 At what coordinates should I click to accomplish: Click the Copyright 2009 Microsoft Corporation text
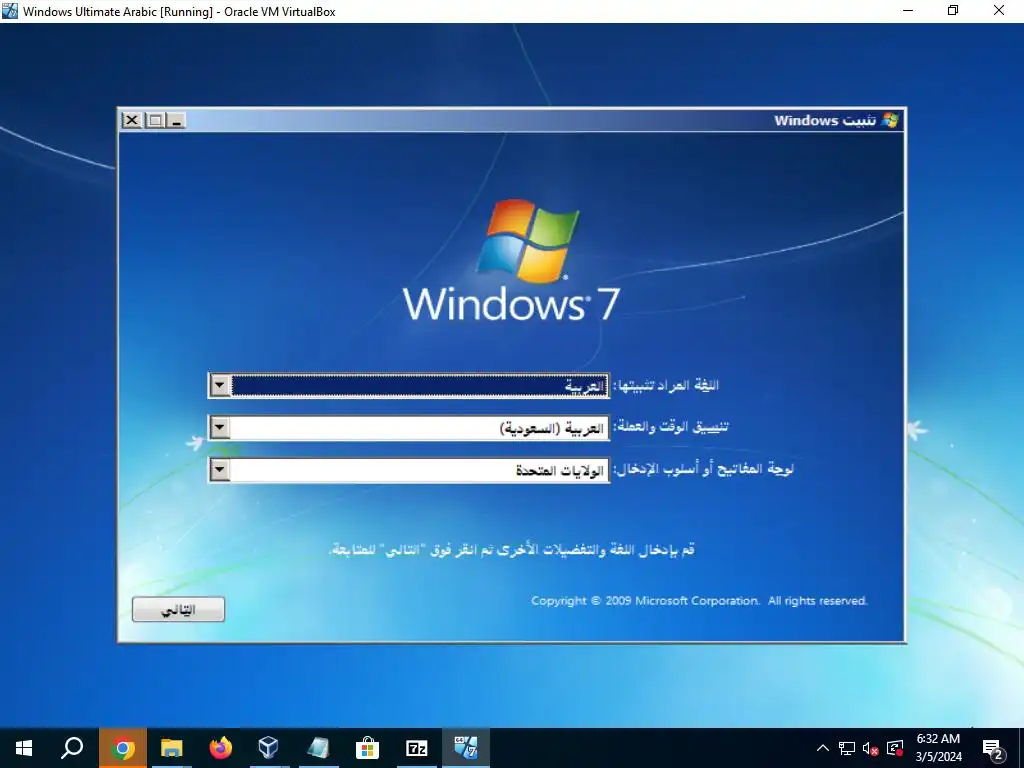tap(699, 600)
